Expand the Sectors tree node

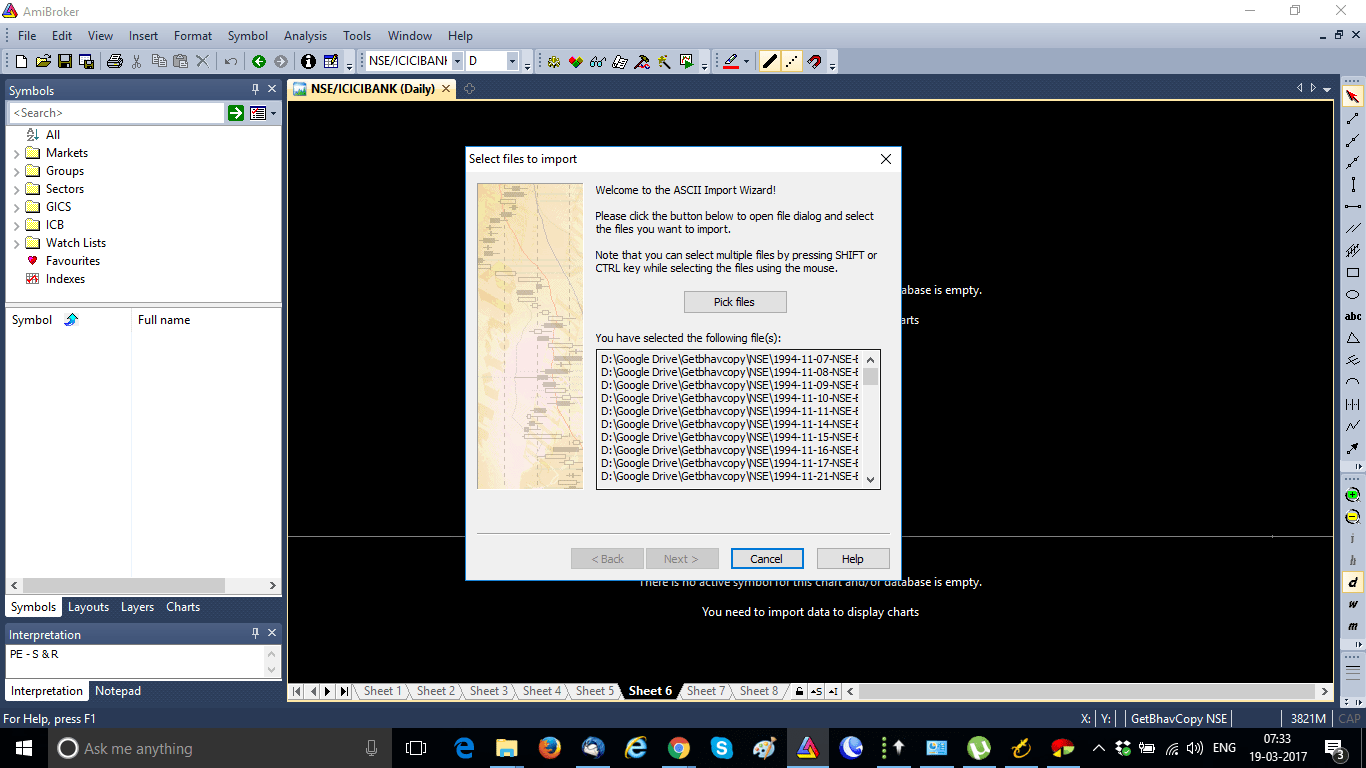(16, 189)
